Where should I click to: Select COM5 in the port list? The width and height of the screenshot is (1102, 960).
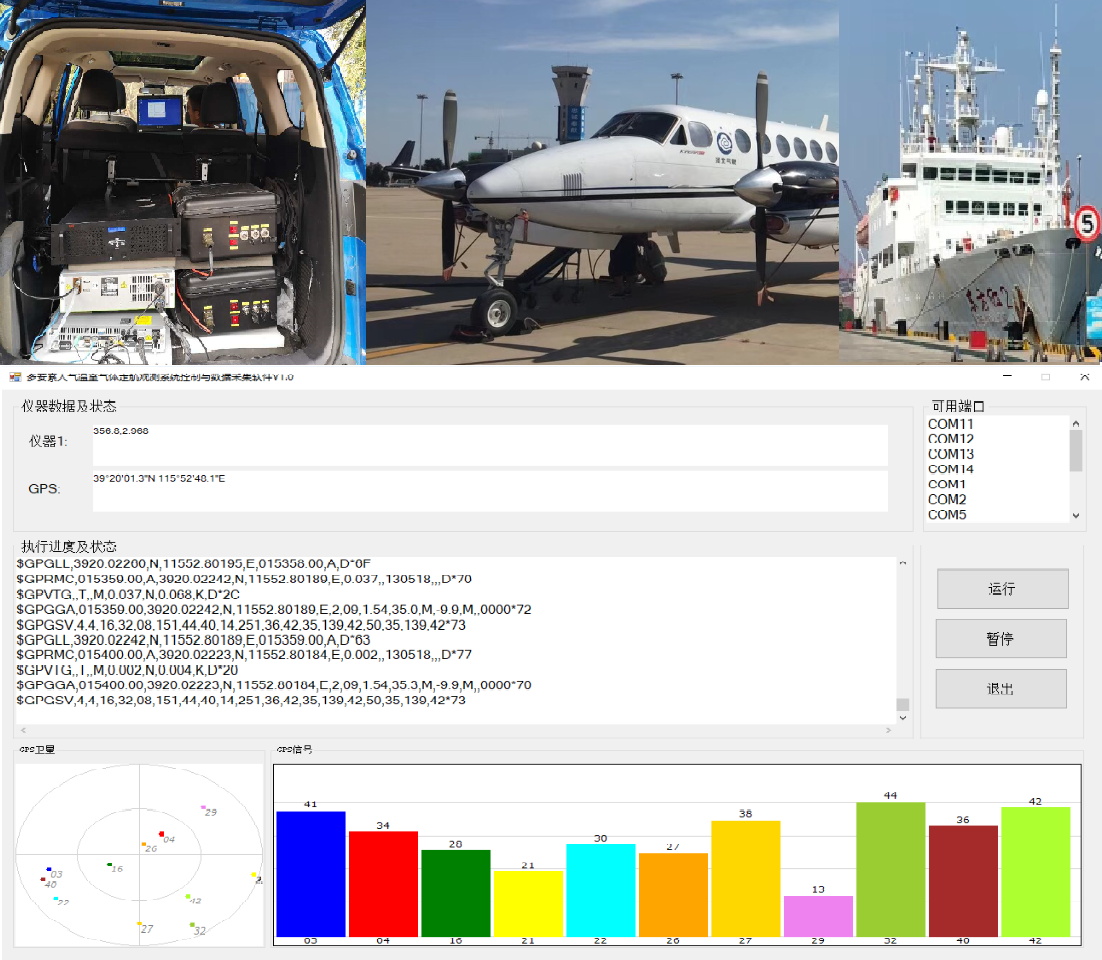947,515
